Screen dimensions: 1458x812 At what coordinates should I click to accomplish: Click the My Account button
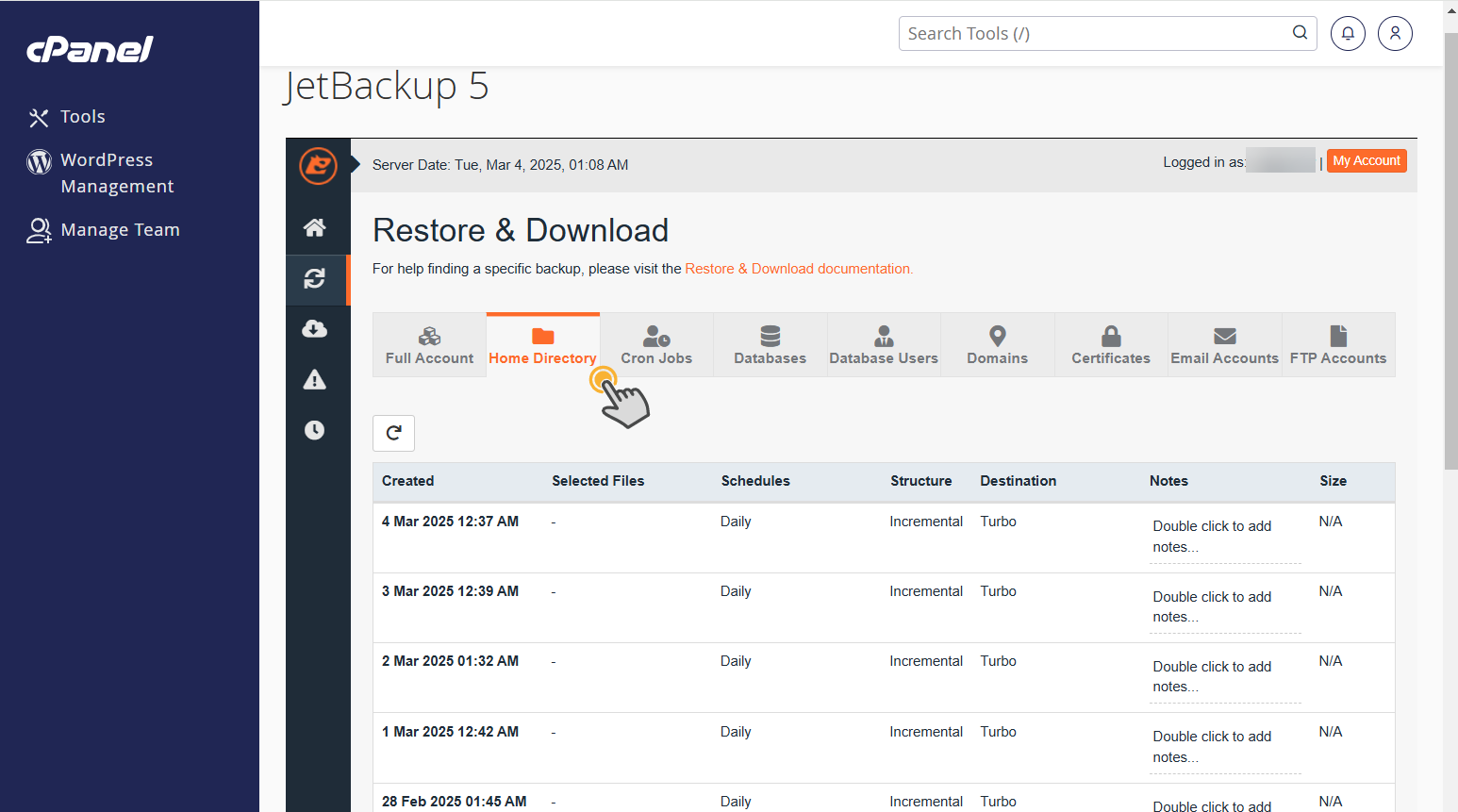coord(1367,161)
